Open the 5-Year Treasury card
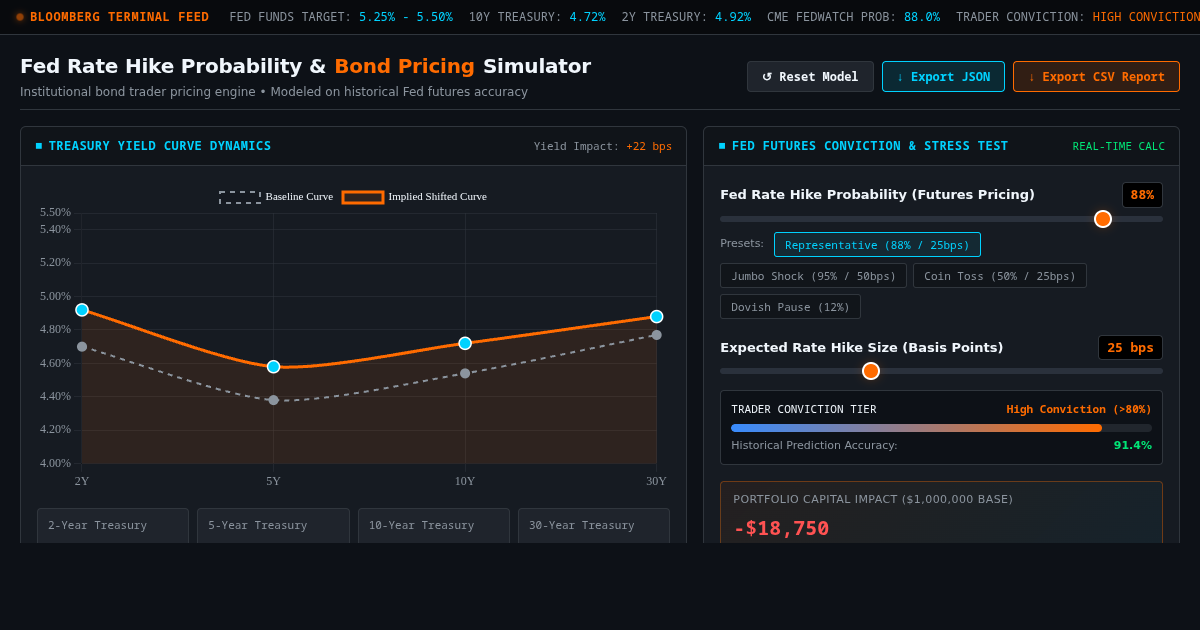 (273, 526)
